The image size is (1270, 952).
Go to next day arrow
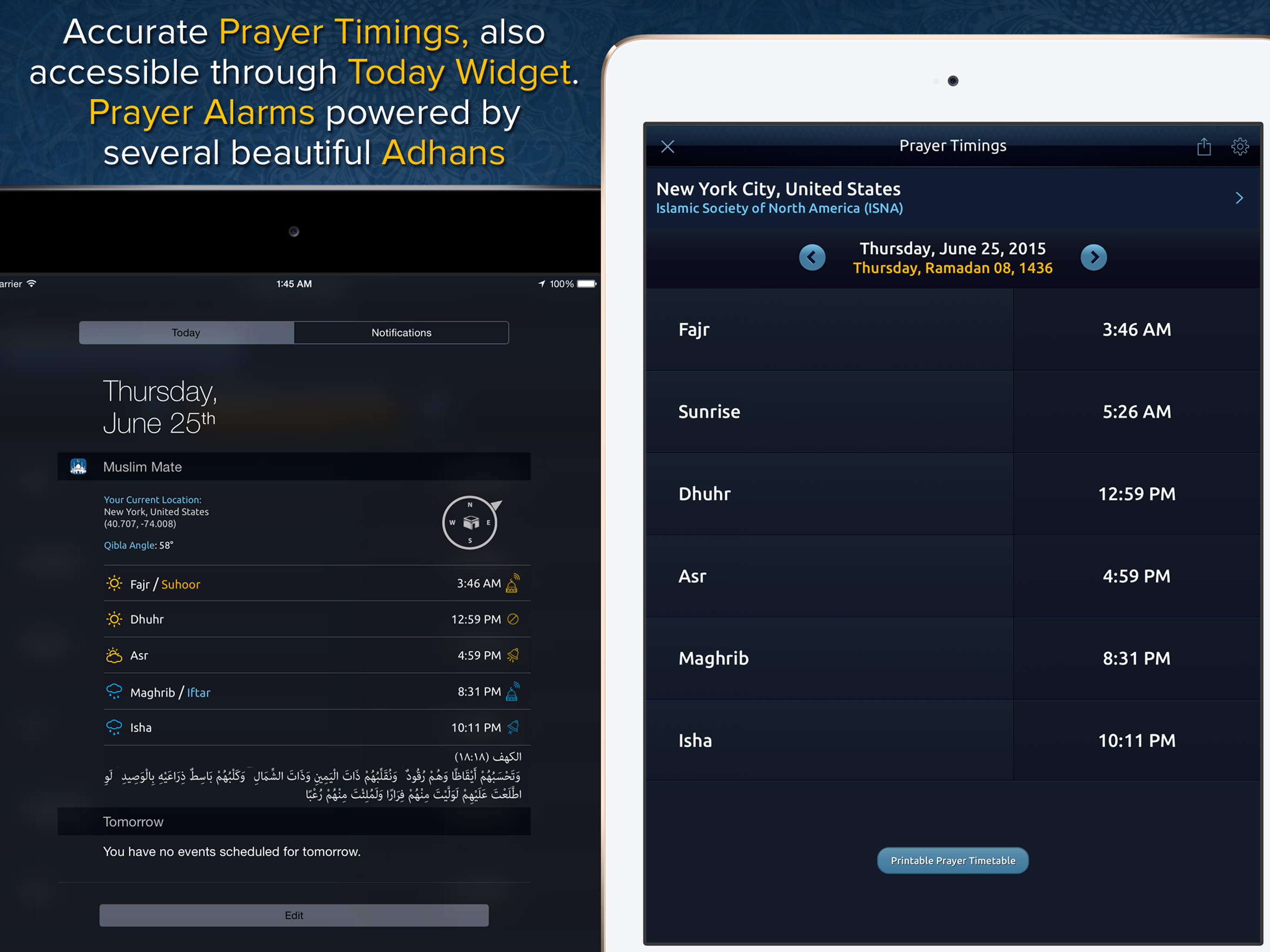1093,257
